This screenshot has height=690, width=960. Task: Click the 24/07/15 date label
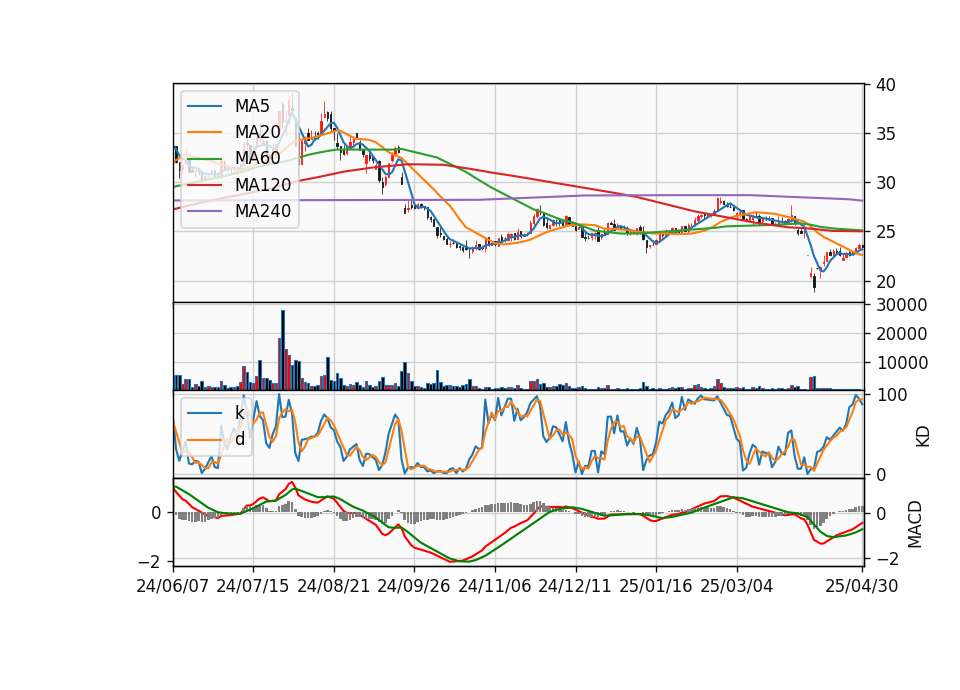253,586
